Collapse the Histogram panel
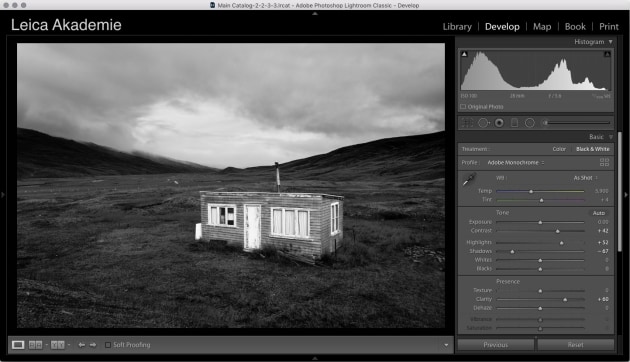The width and height of the screenshot is (630, 362). tap(610, 42)
